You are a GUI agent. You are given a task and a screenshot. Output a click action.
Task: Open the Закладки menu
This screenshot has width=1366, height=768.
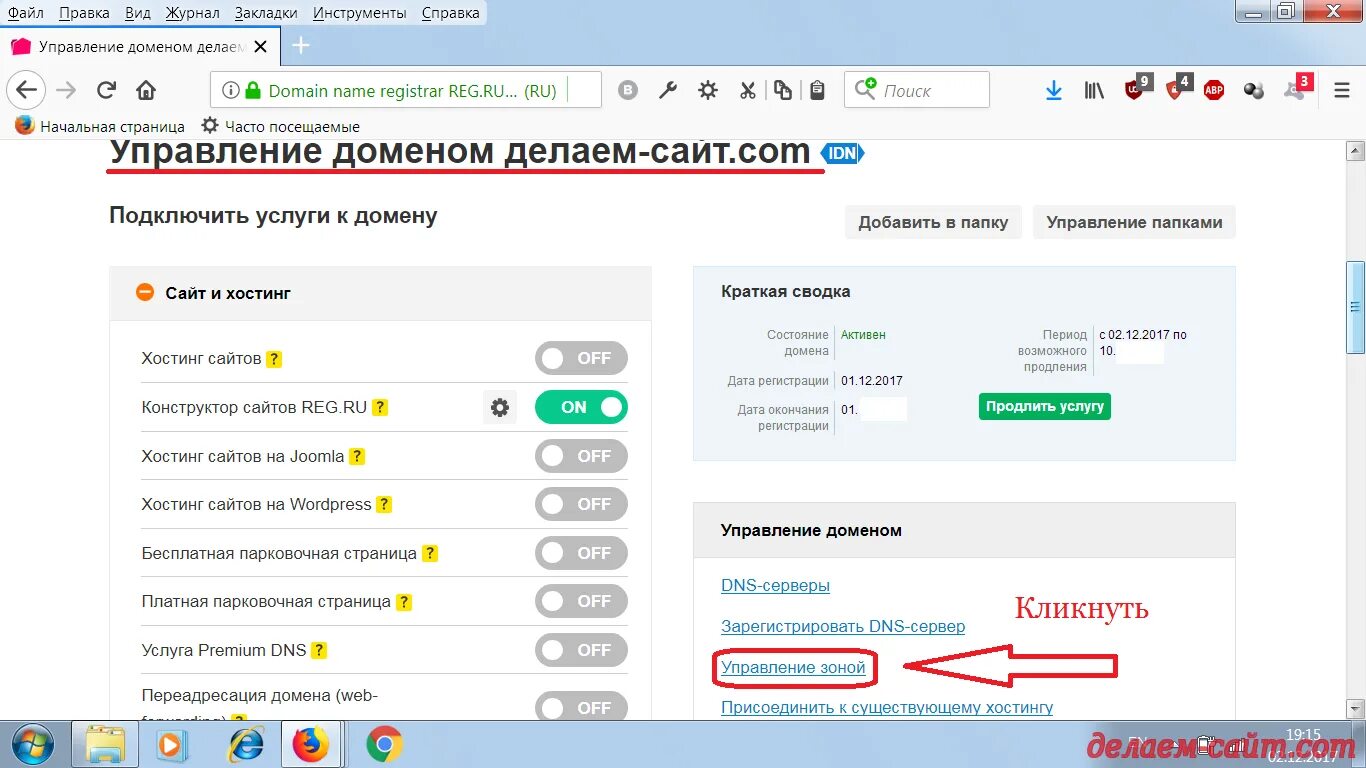pos(266,13)
